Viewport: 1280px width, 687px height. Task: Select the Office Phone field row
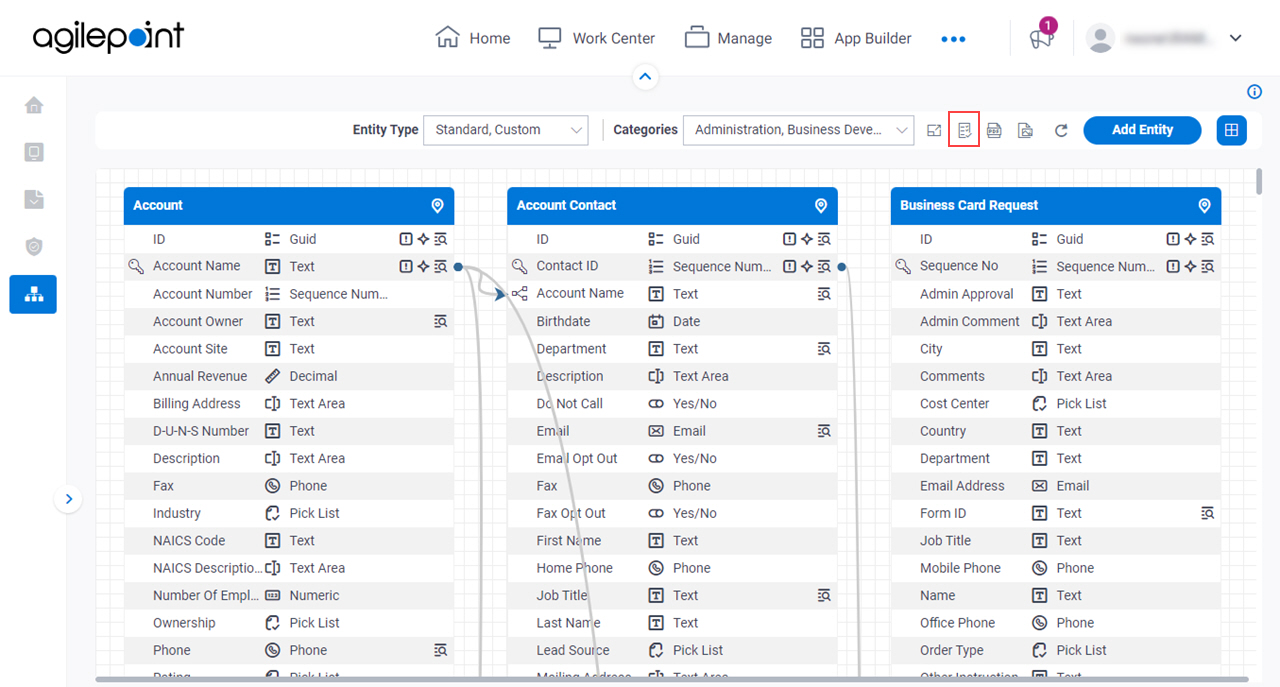click(1056, 623)
